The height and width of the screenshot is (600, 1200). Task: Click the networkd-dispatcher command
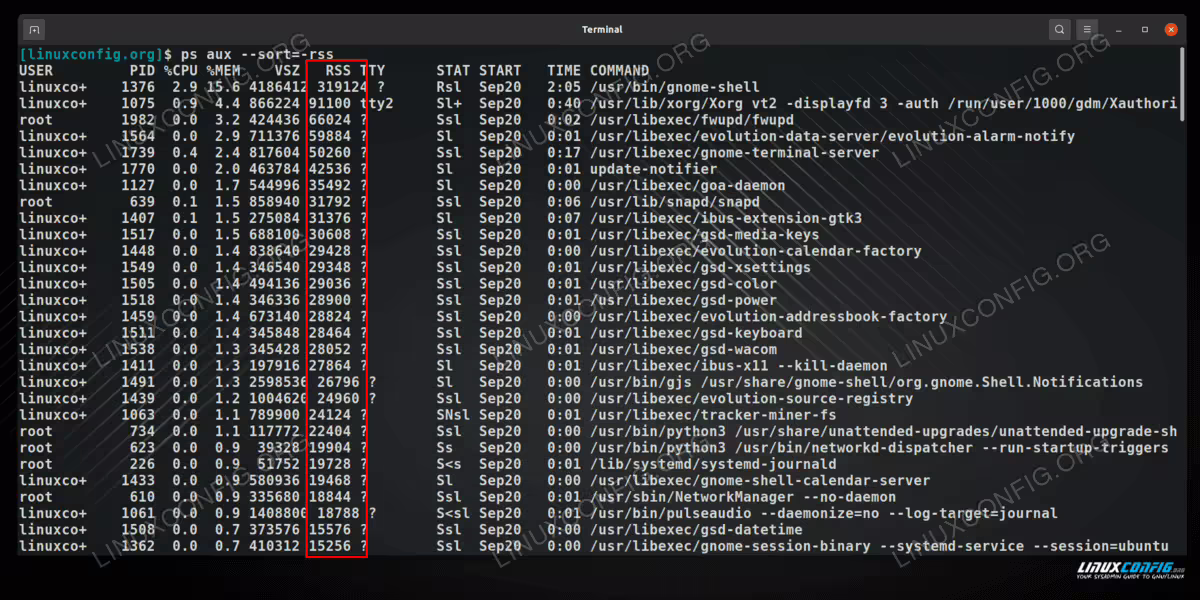coord(879,447)
